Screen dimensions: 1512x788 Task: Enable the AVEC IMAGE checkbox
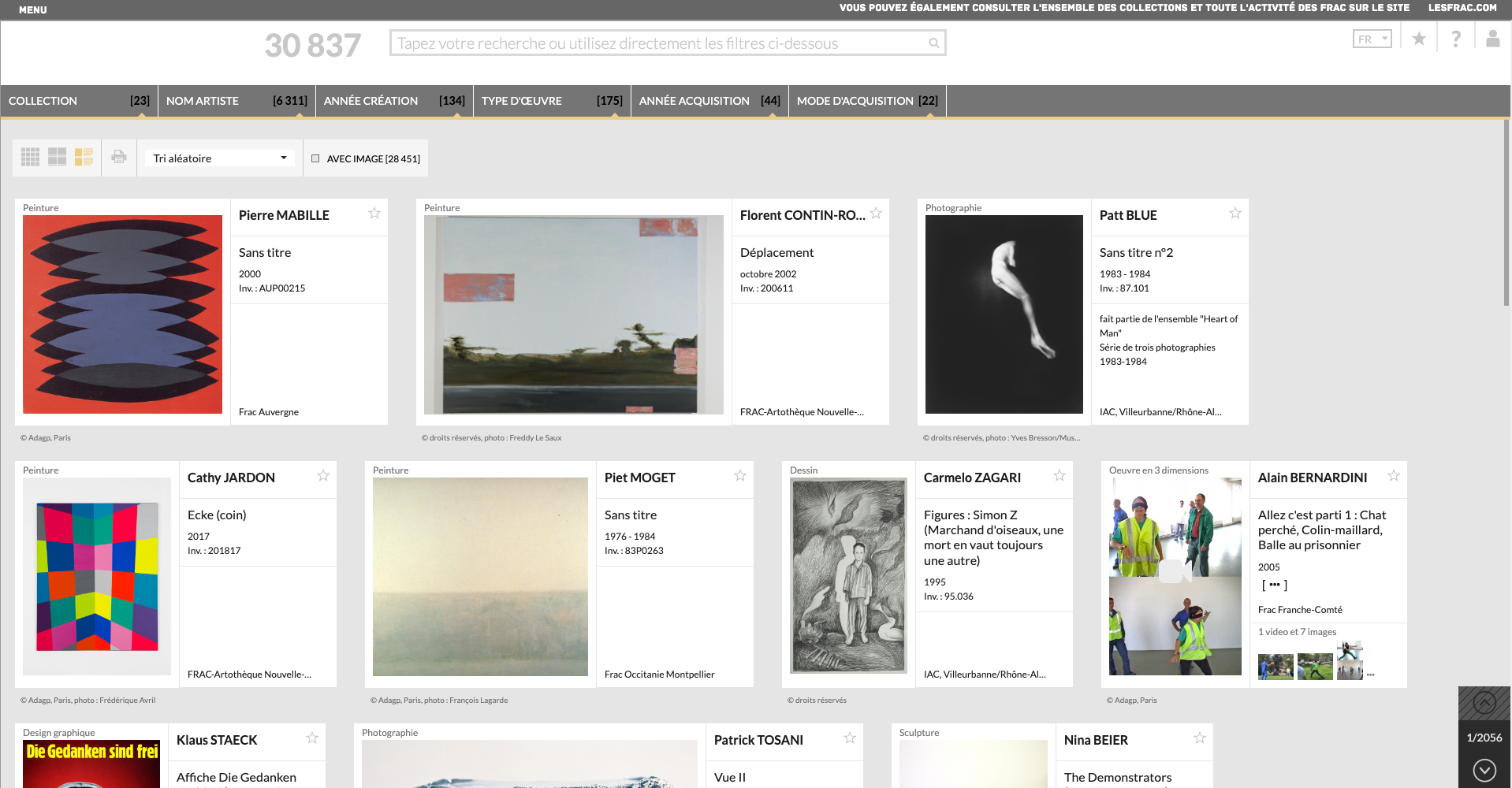coord(315,158)
